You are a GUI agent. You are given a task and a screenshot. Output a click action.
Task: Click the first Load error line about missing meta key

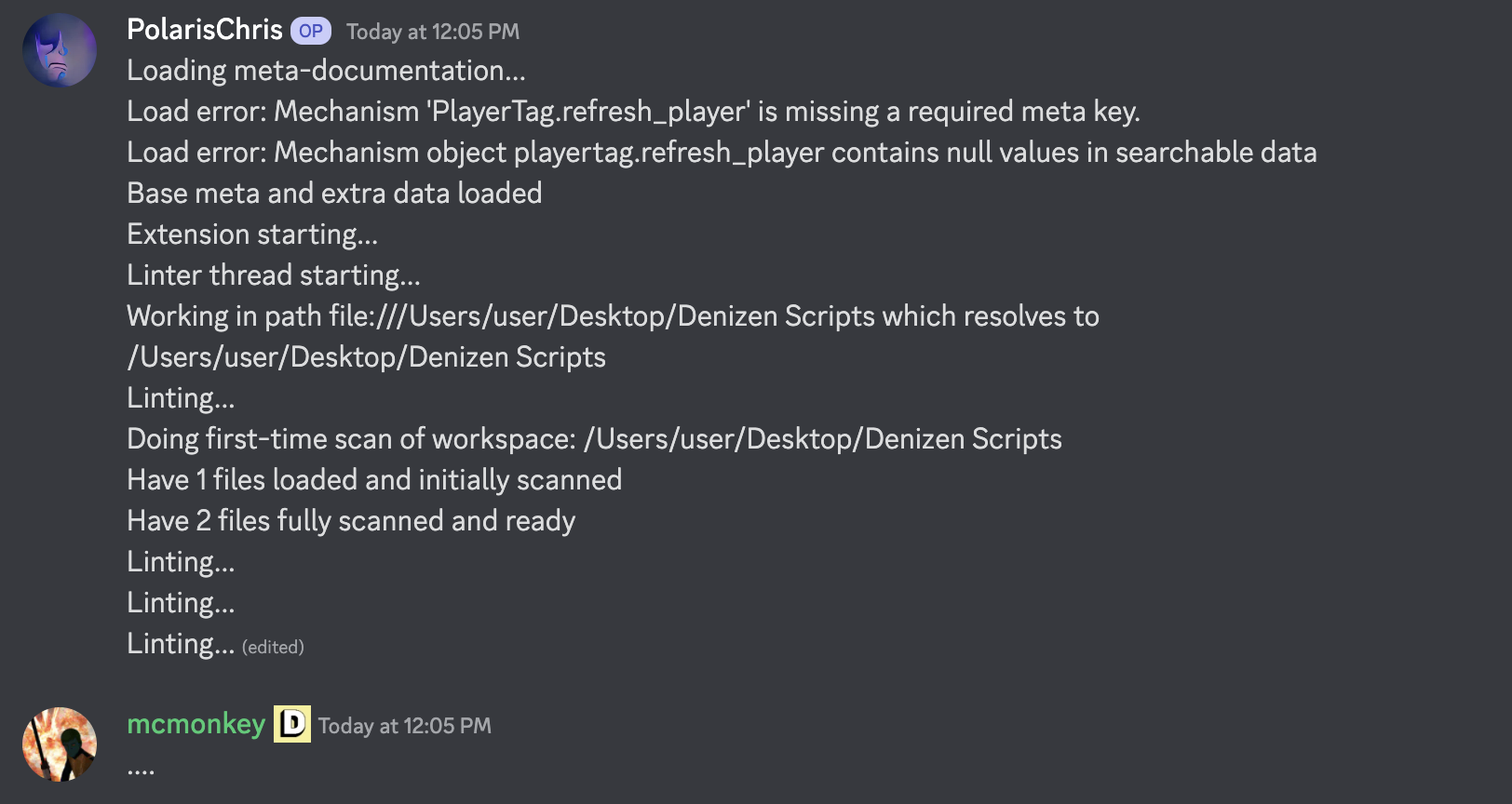pos(633,112)
